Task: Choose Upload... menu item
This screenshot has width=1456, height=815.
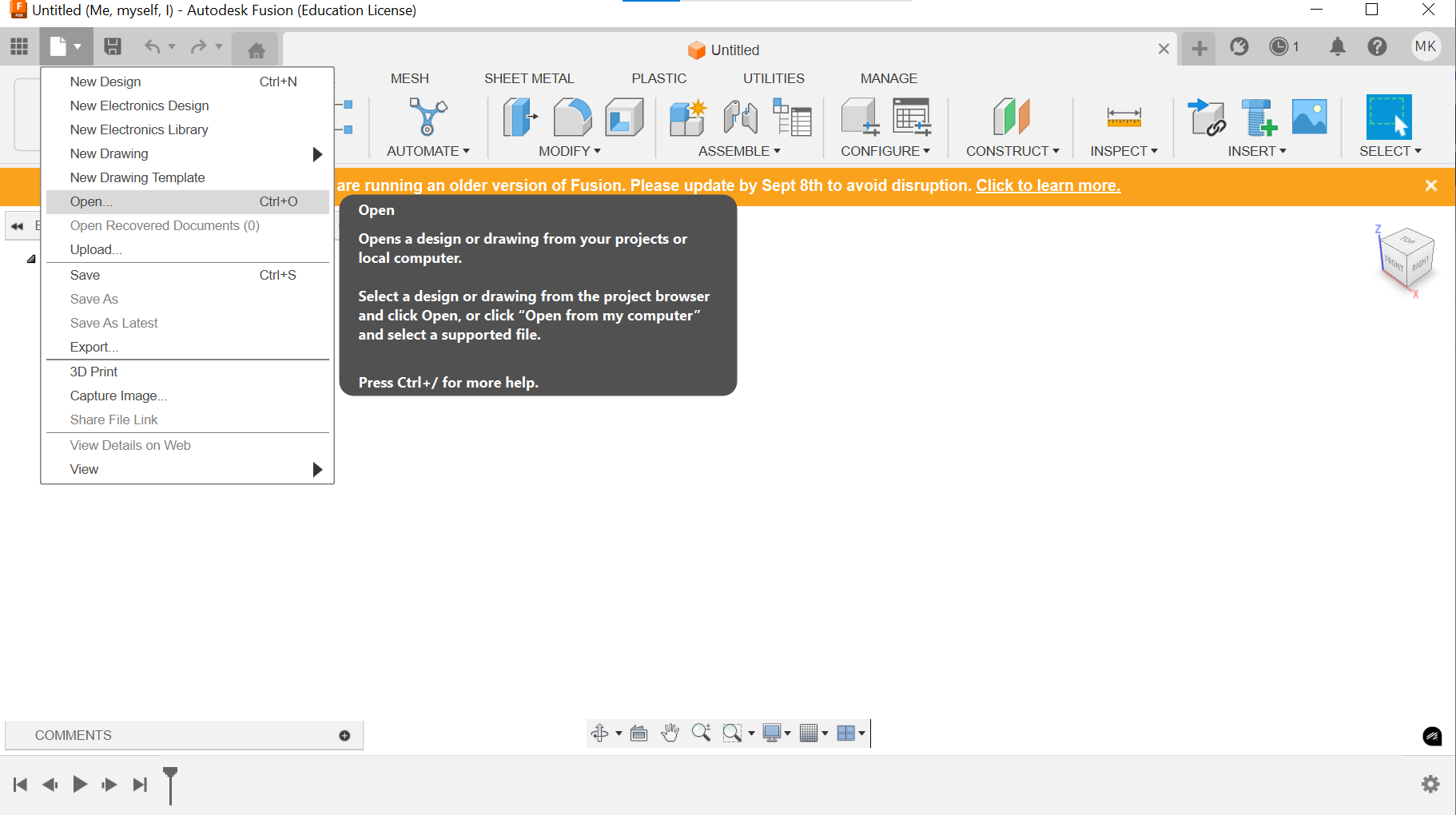Action: [x=188, y=249]
